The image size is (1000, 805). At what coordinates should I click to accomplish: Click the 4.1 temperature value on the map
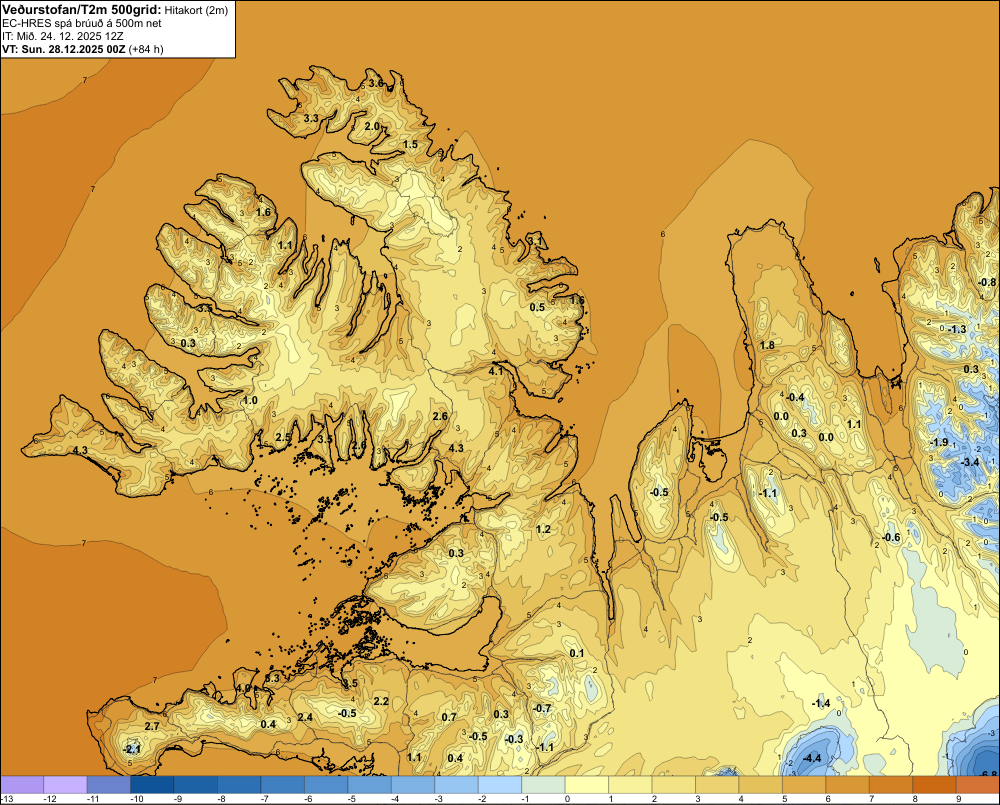tap(496, 371)
